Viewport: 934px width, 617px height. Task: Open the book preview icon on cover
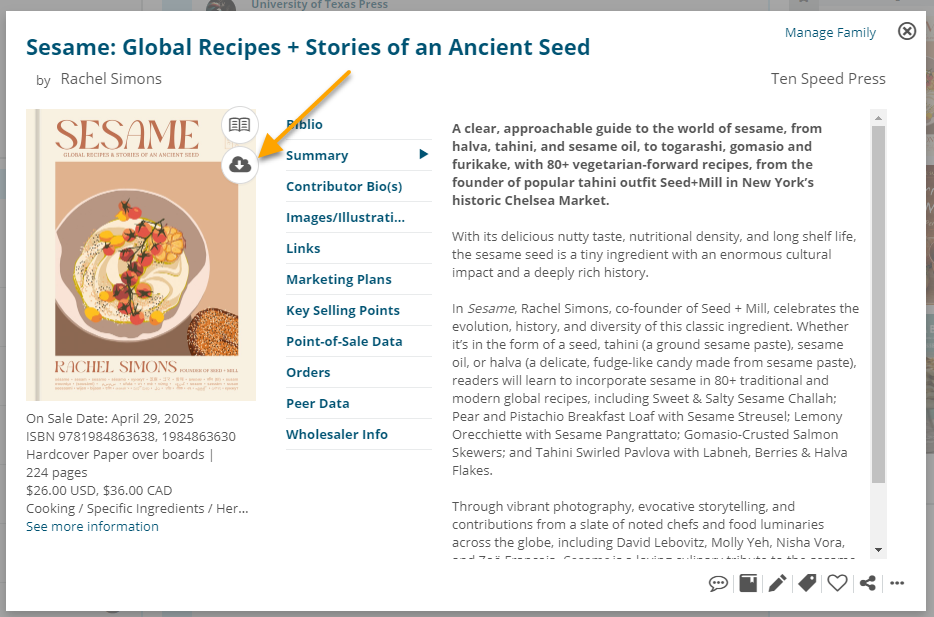point(239,125)
